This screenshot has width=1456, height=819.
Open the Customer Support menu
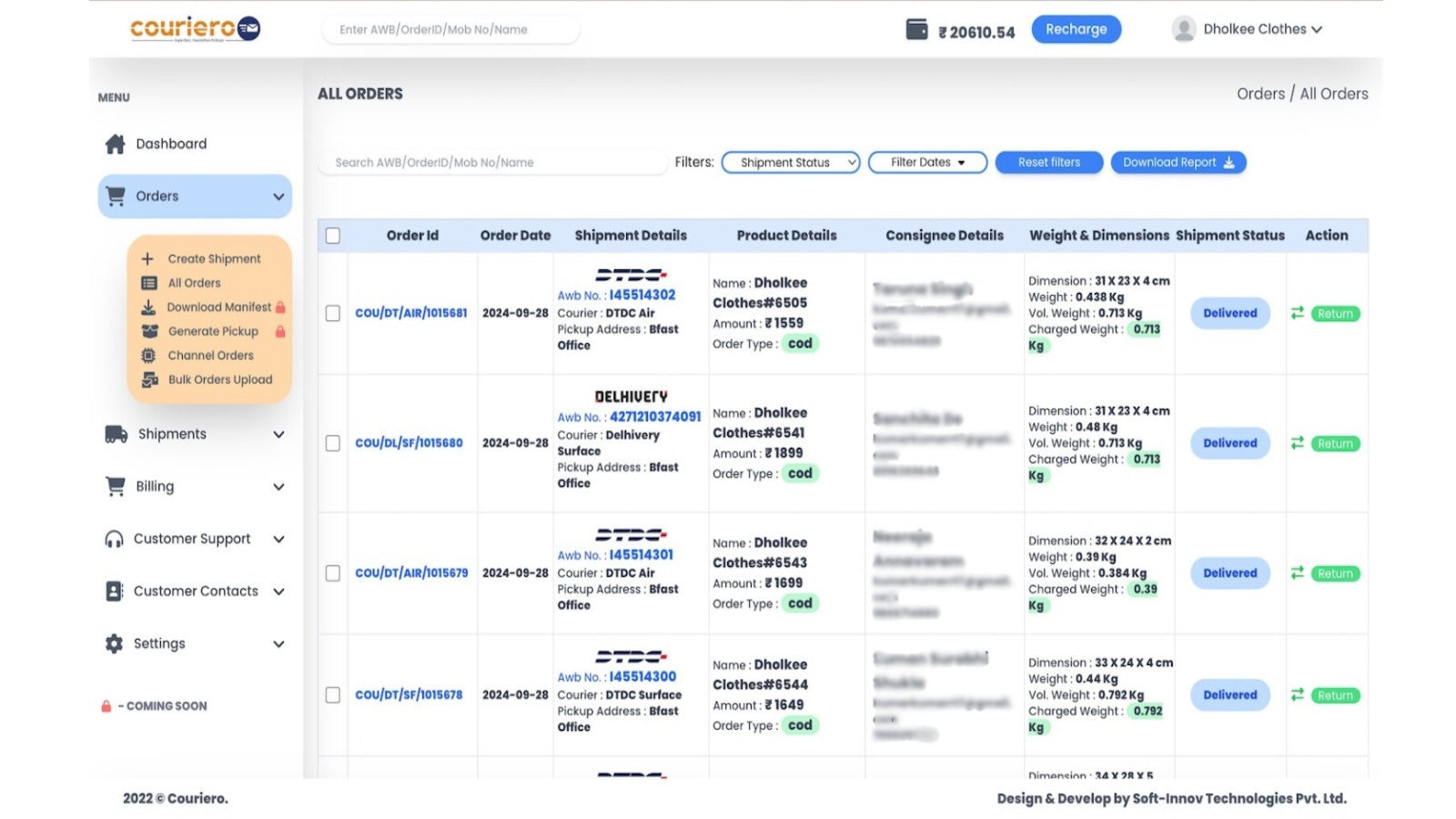point(192,538)
